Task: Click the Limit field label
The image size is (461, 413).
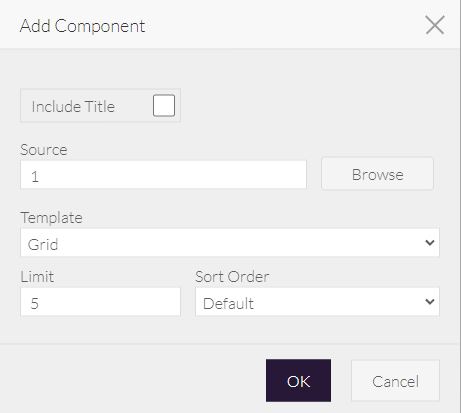Action: click(x=37, y=277)
